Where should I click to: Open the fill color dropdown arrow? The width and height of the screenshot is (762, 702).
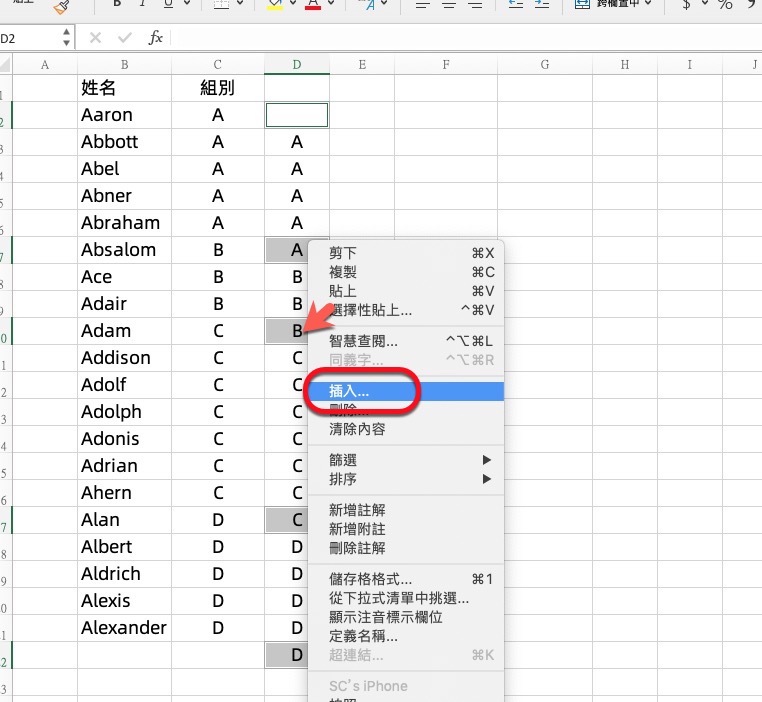pyautogui.click(x=293, y=3)
